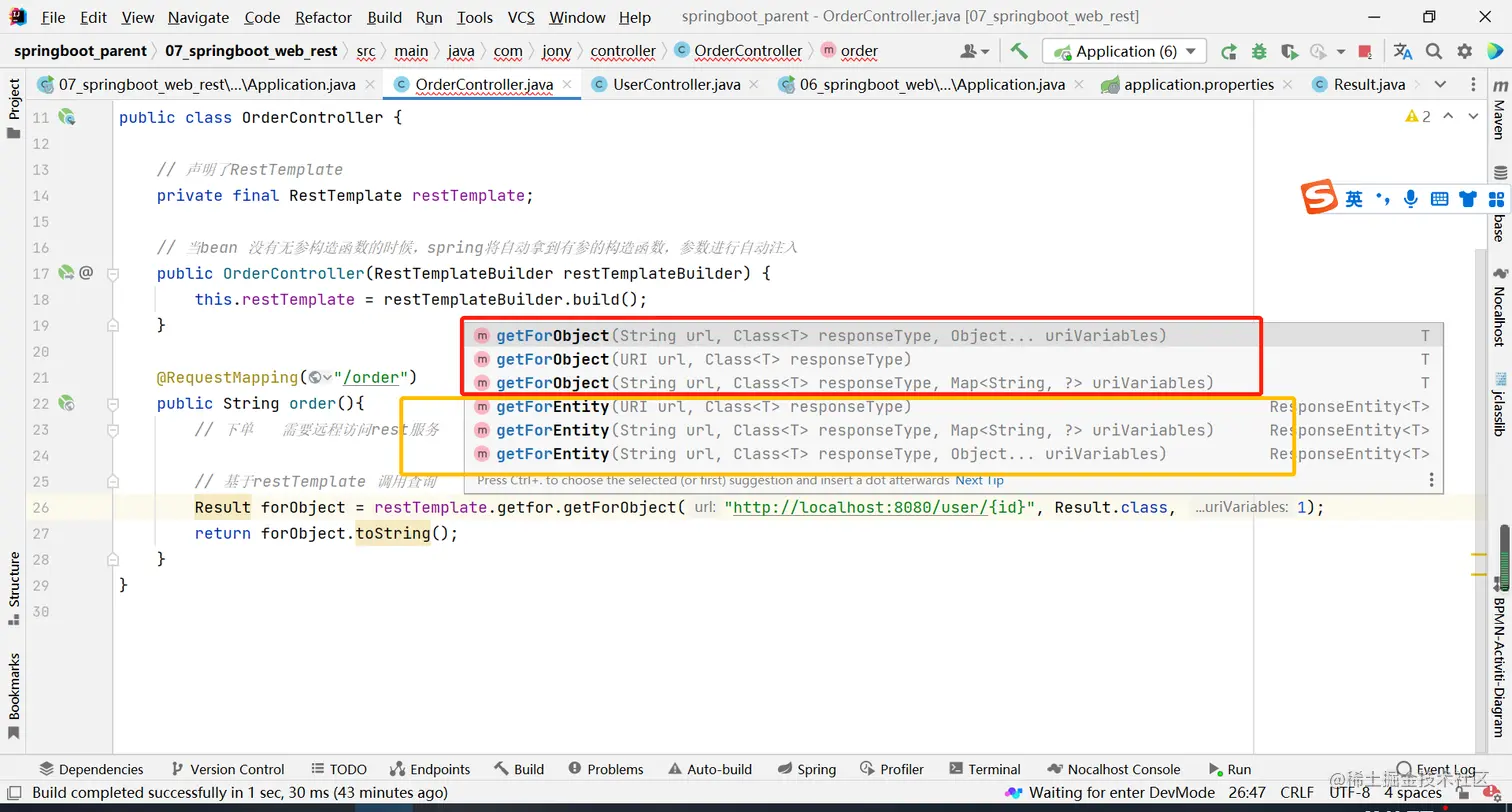
Task: Open the Refactor menu
Action: click(323, 17)
